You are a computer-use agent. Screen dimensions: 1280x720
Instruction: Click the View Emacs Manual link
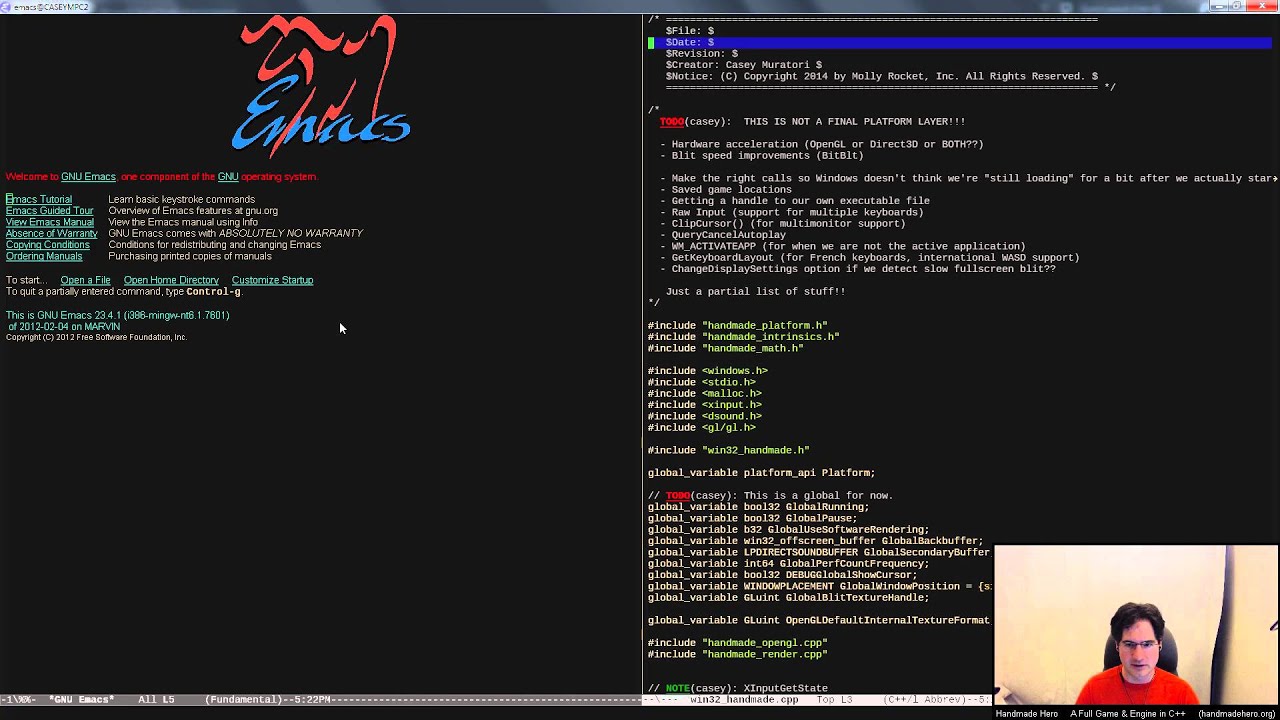click(x=50, y=222)
